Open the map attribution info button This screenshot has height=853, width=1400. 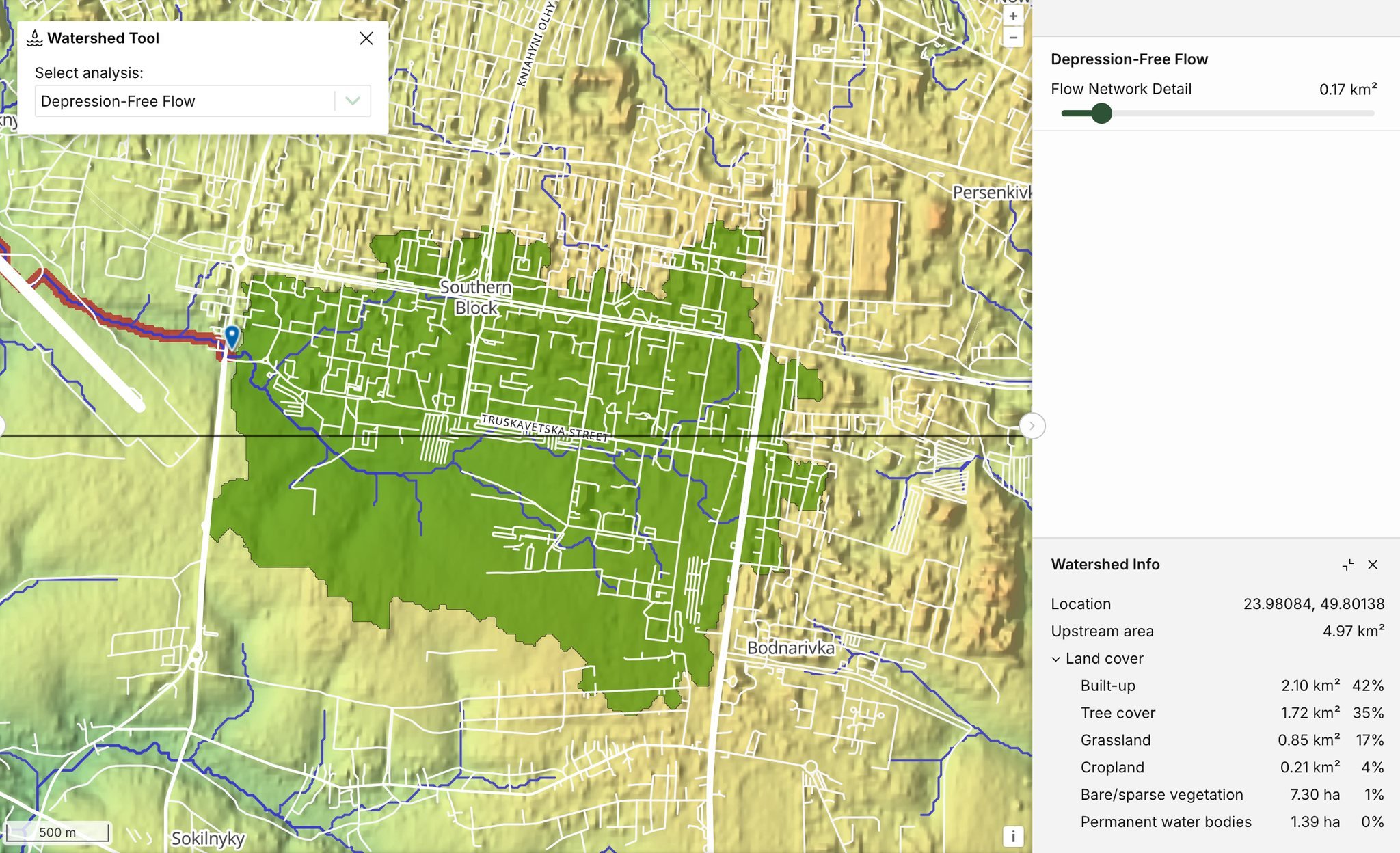[1013, 835]
